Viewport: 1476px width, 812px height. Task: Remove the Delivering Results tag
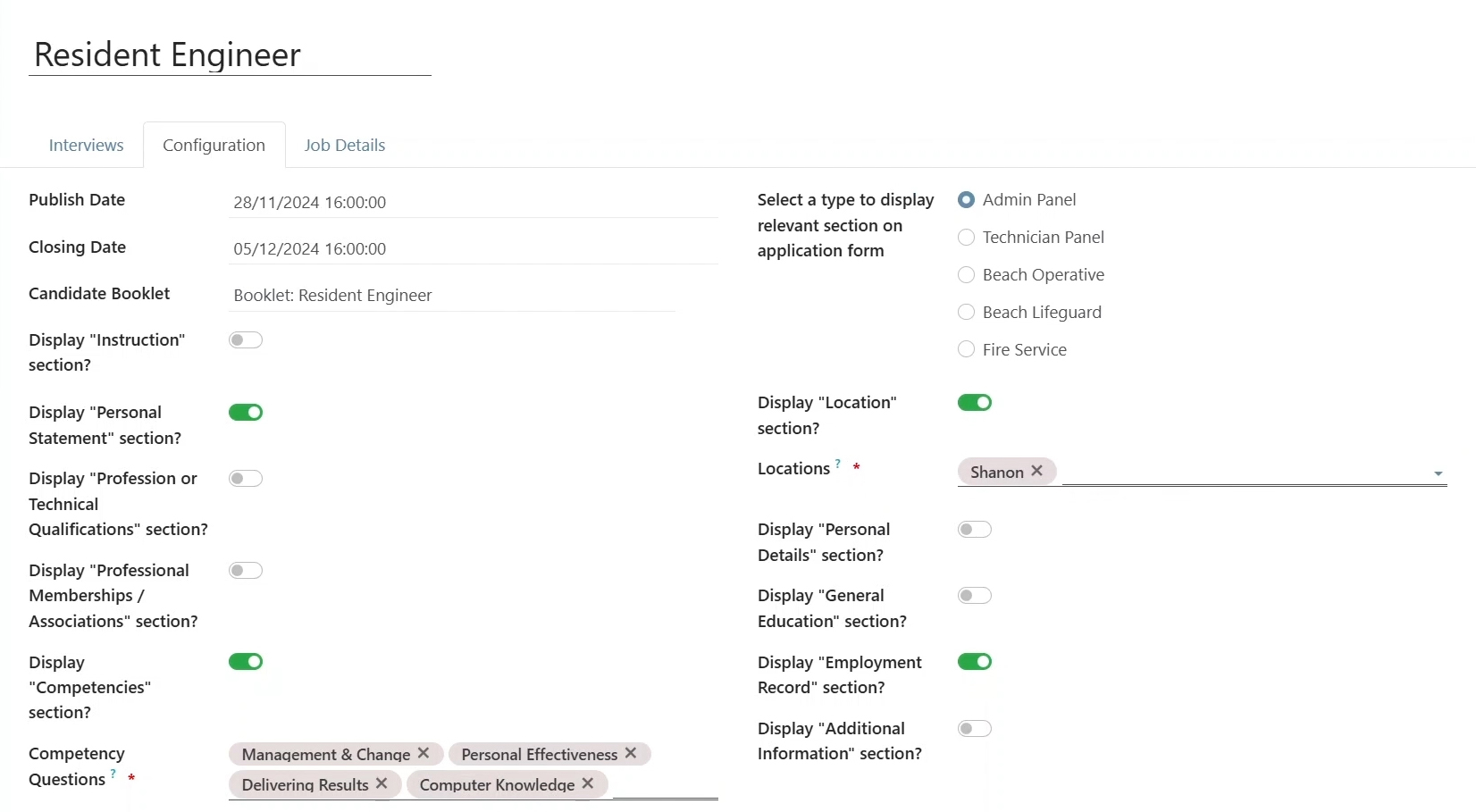[x=382, y=783]
